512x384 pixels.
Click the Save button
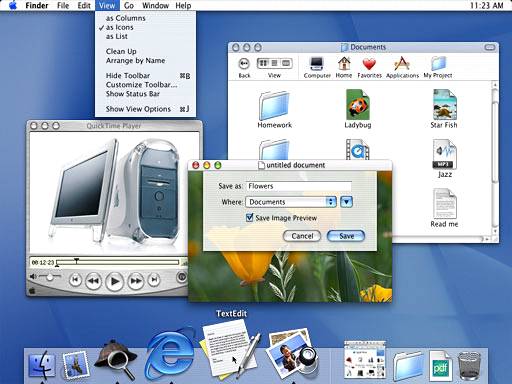pos(346,236)
